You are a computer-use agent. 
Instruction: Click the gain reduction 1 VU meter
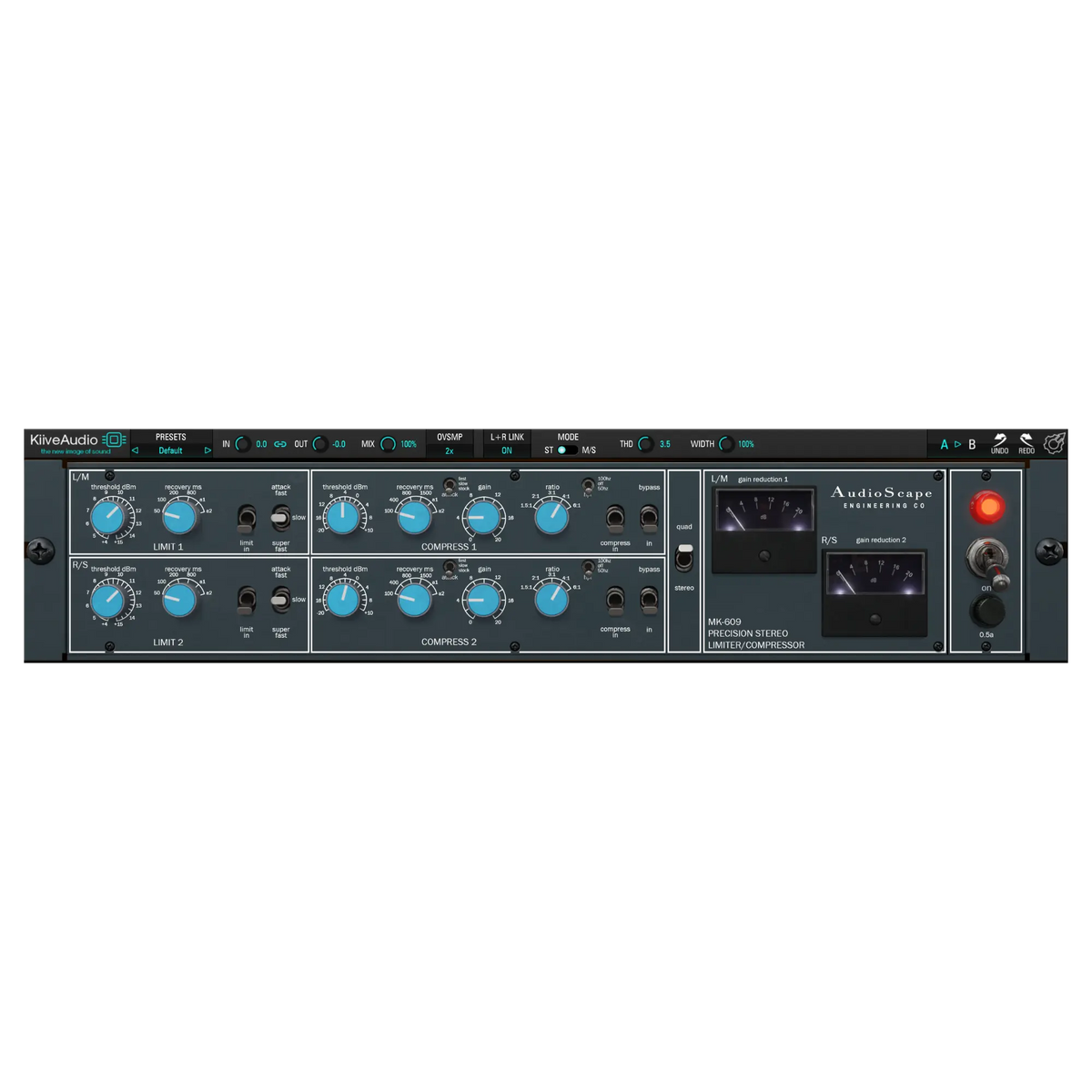(763, 529)
